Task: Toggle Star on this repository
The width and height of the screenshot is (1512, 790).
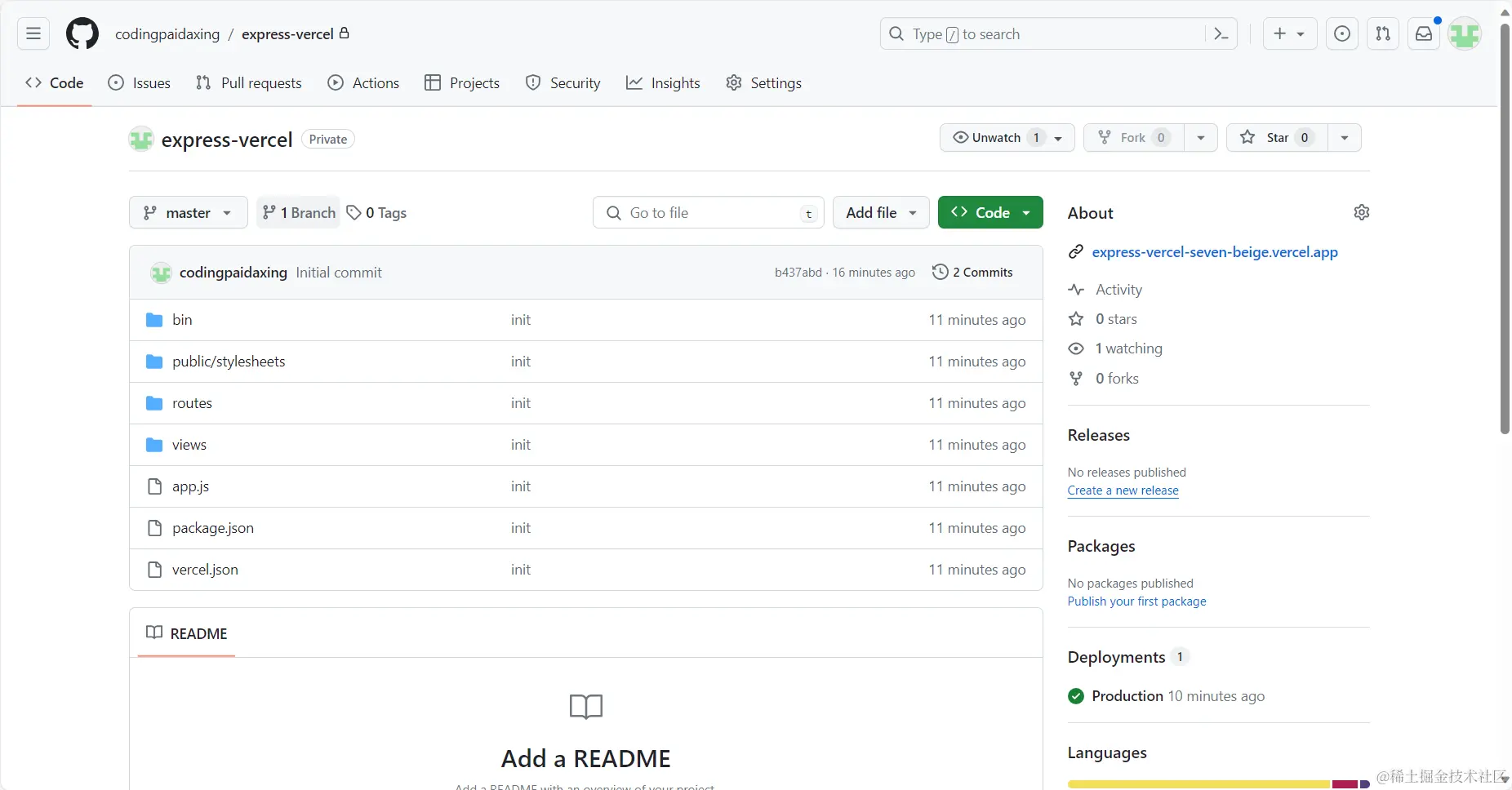Action: [x=1278, y=137]
